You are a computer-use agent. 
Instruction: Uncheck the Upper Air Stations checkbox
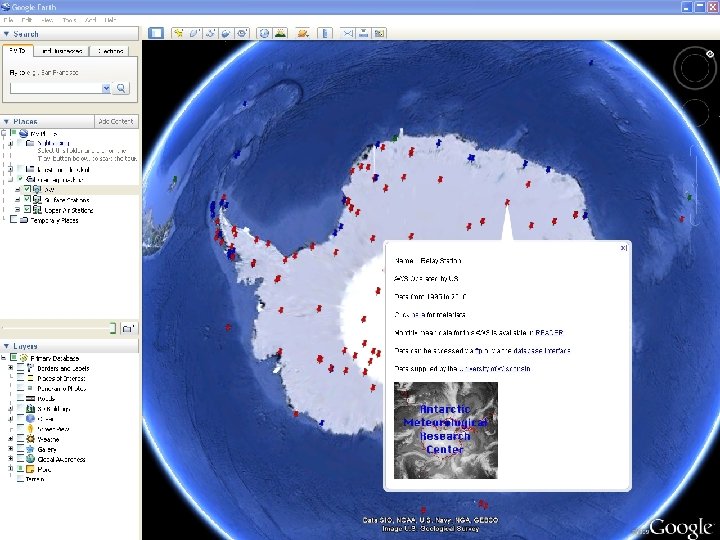28,210
